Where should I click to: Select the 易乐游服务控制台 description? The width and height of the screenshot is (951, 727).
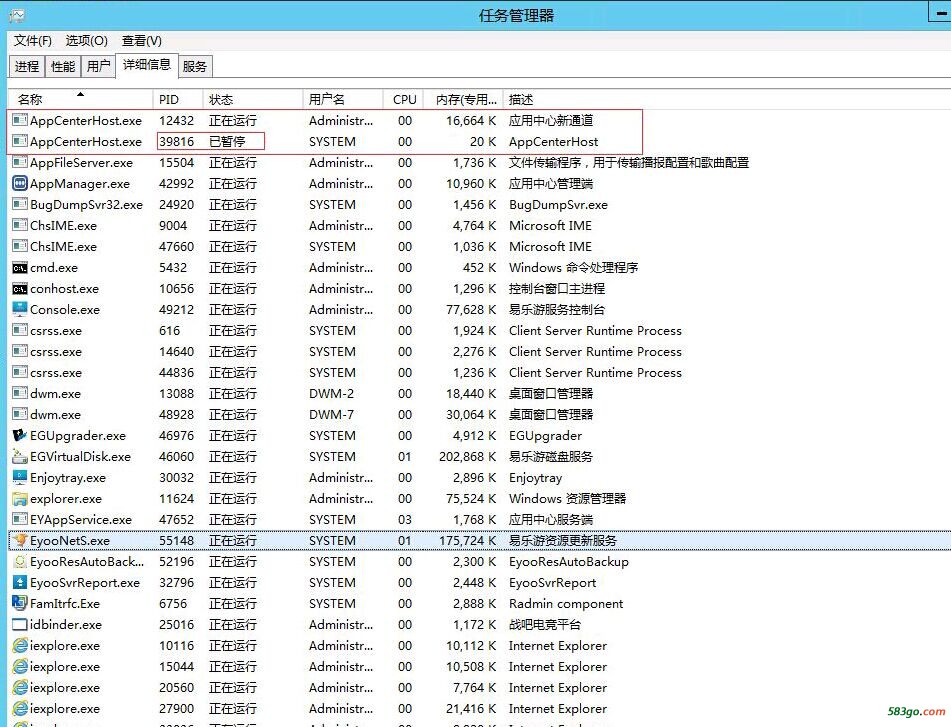(x=557, y=310)
